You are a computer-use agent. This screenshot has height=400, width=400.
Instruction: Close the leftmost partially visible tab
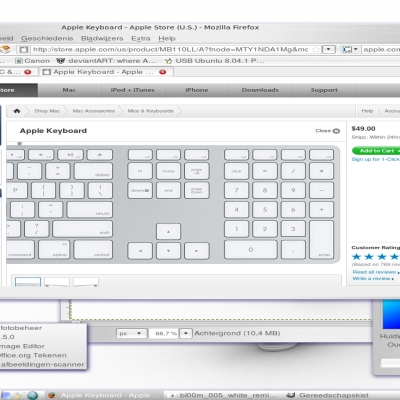pyautogui.click(x=28, y=72)
